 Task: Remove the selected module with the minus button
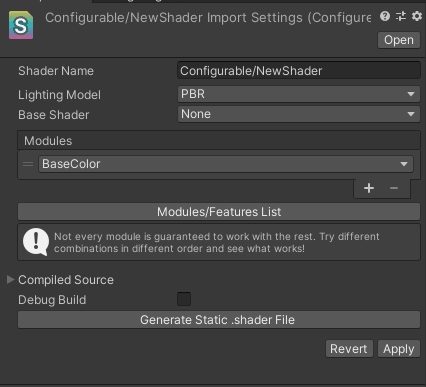tap(394, 188)
